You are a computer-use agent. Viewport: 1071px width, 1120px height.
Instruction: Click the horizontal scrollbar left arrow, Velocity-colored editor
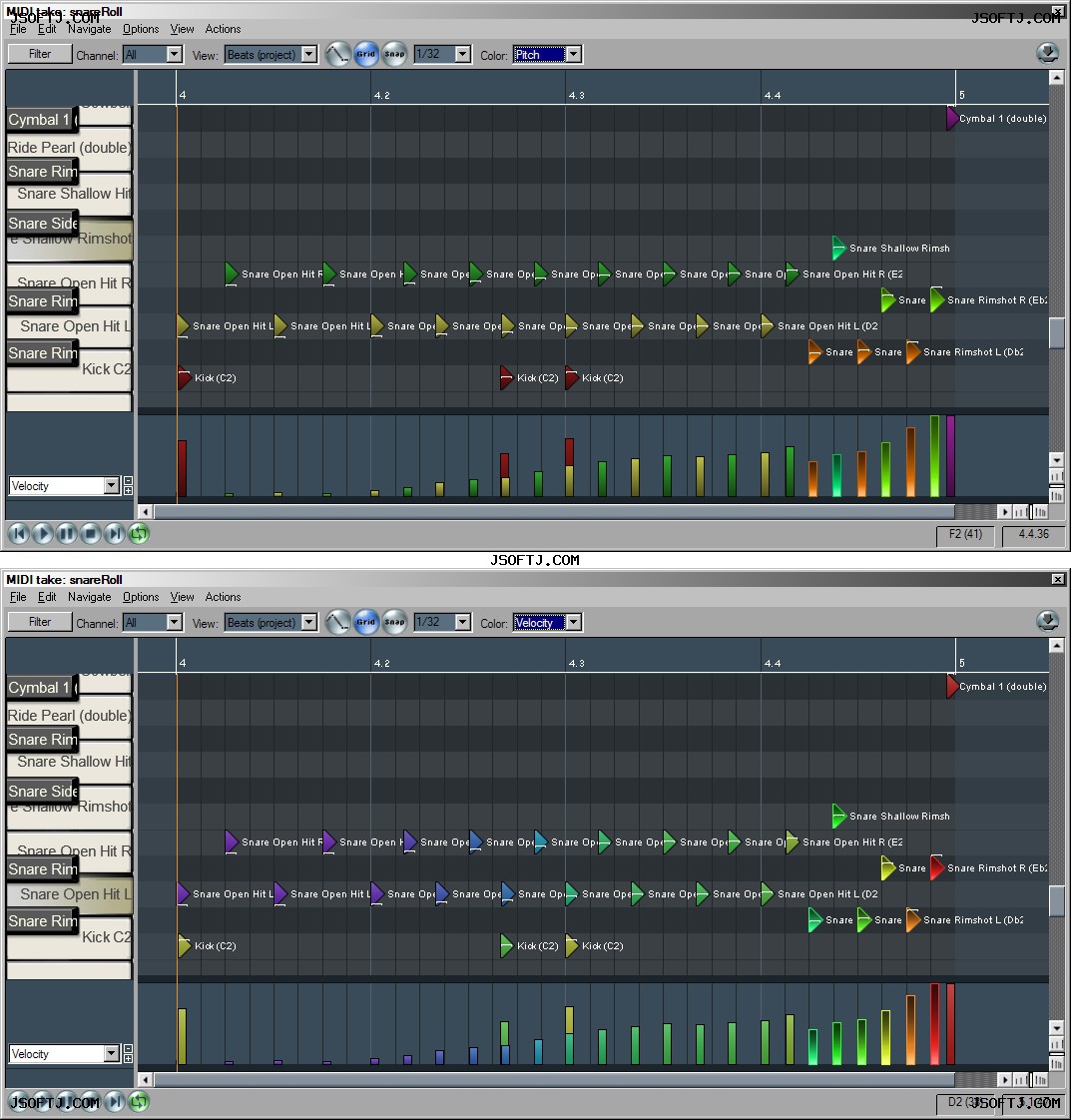pyautogui.click(x=146, y=1079)
